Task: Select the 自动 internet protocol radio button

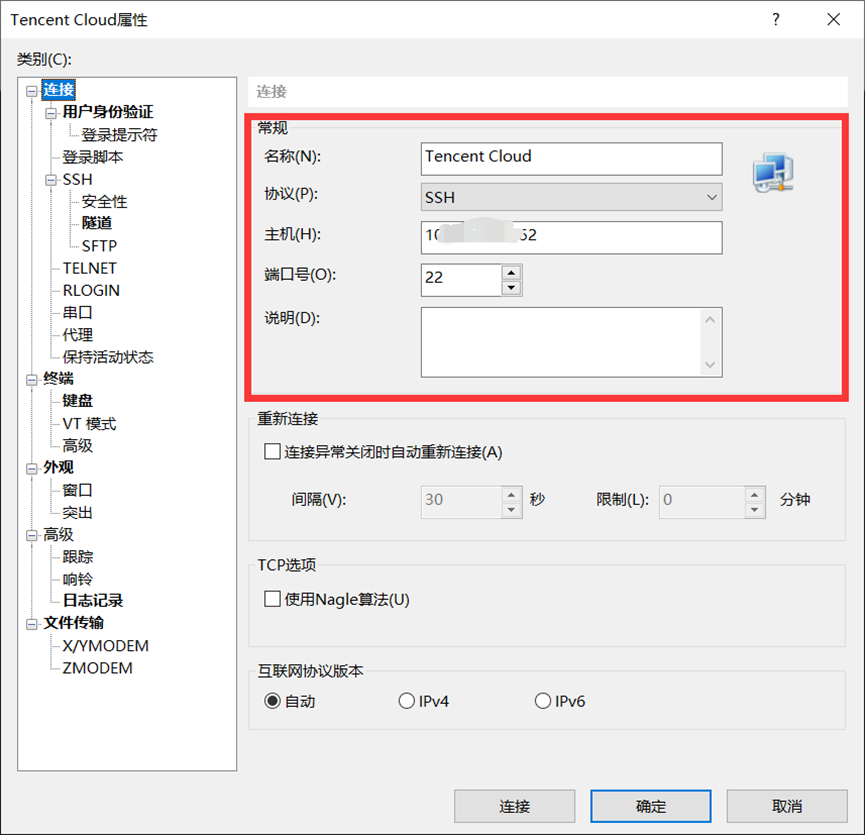Action: 273,701
